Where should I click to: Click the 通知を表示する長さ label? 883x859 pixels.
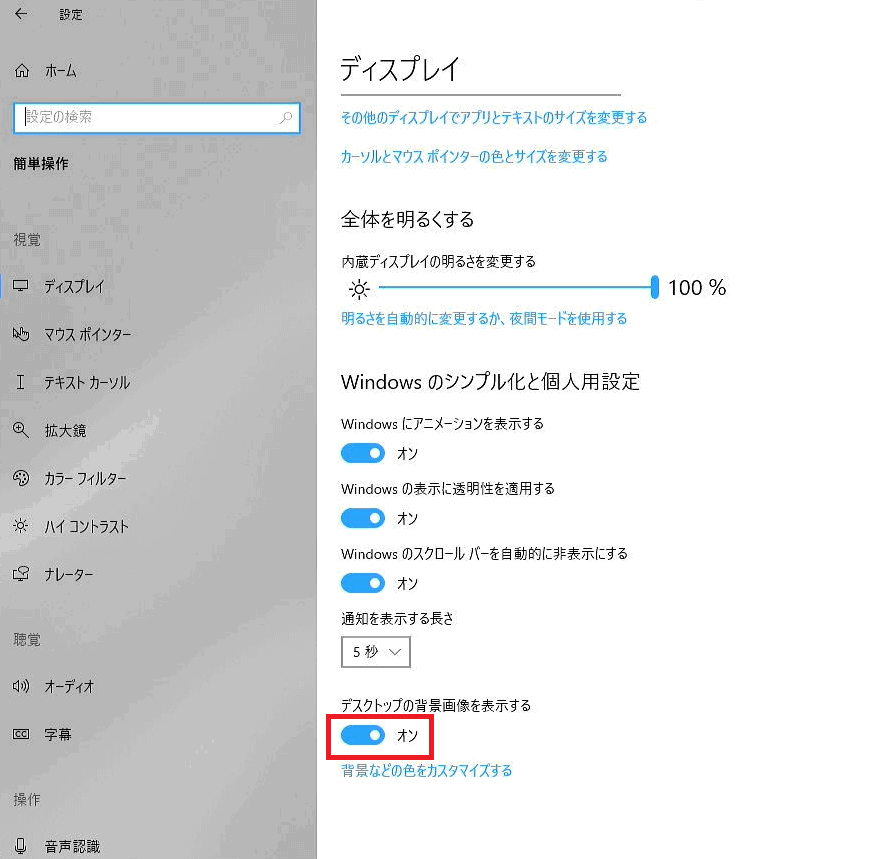397,618
